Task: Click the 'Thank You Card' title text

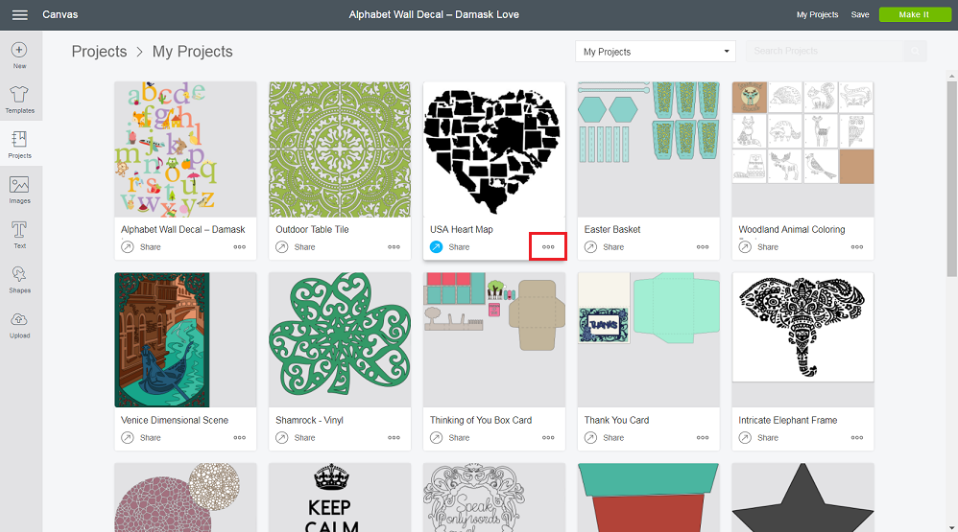Action: coord(616,420)
